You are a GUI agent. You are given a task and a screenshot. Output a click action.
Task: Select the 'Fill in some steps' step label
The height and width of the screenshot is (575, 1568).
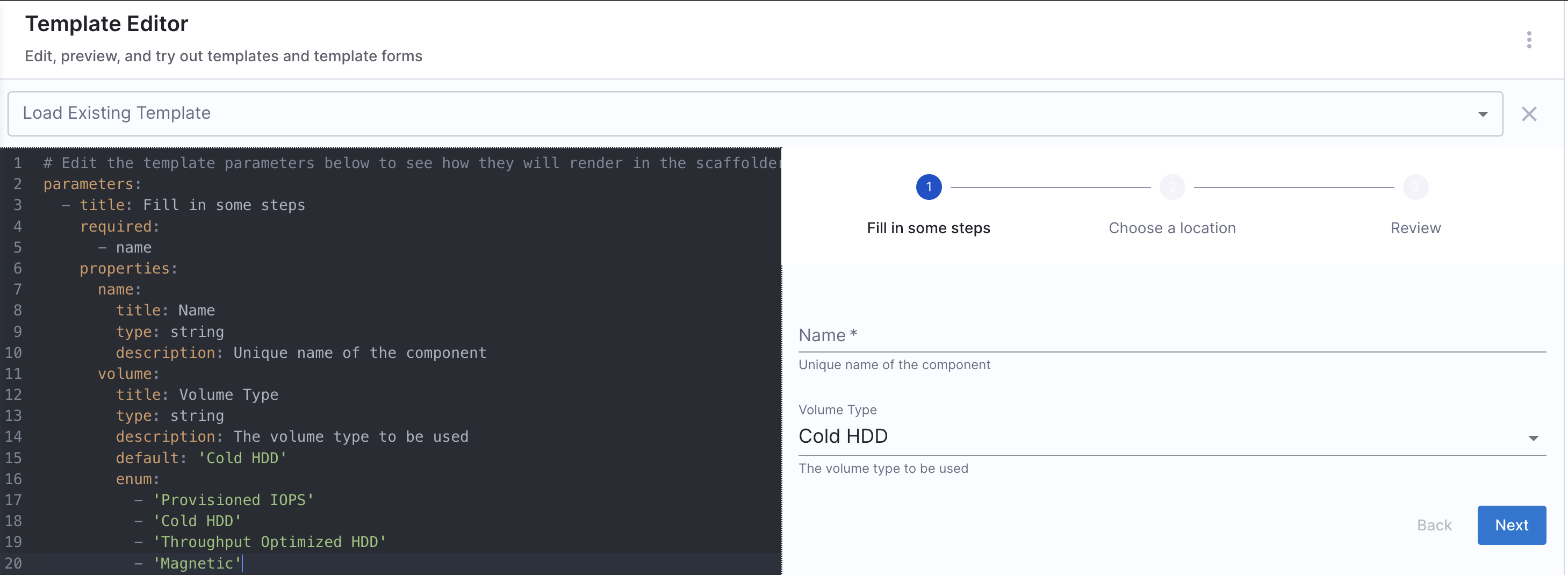tap(928, 228)
